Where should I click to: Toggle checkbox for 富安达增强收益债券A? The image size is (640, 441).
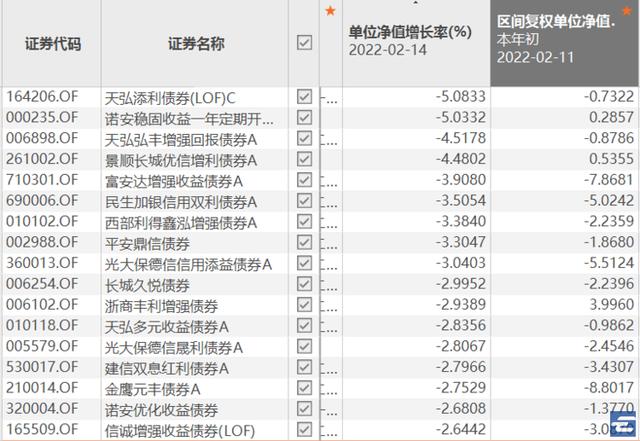[304, 180]
